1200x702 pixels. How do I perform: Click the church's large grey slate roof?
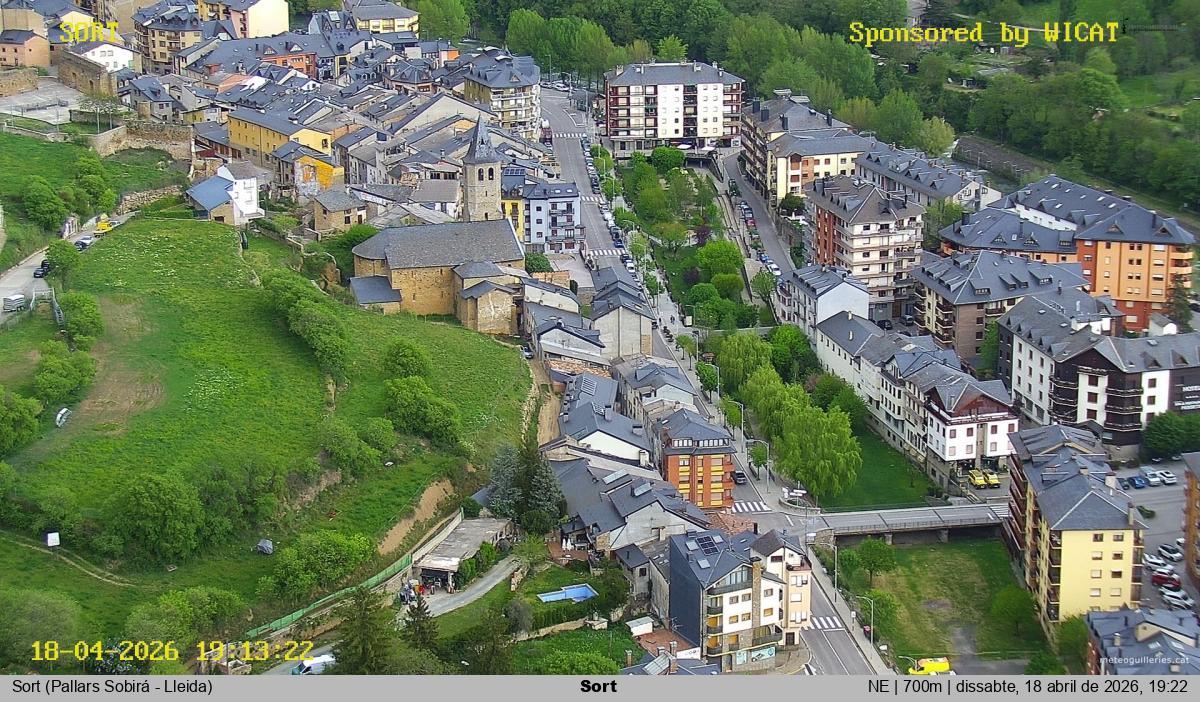tap(439, 243)
